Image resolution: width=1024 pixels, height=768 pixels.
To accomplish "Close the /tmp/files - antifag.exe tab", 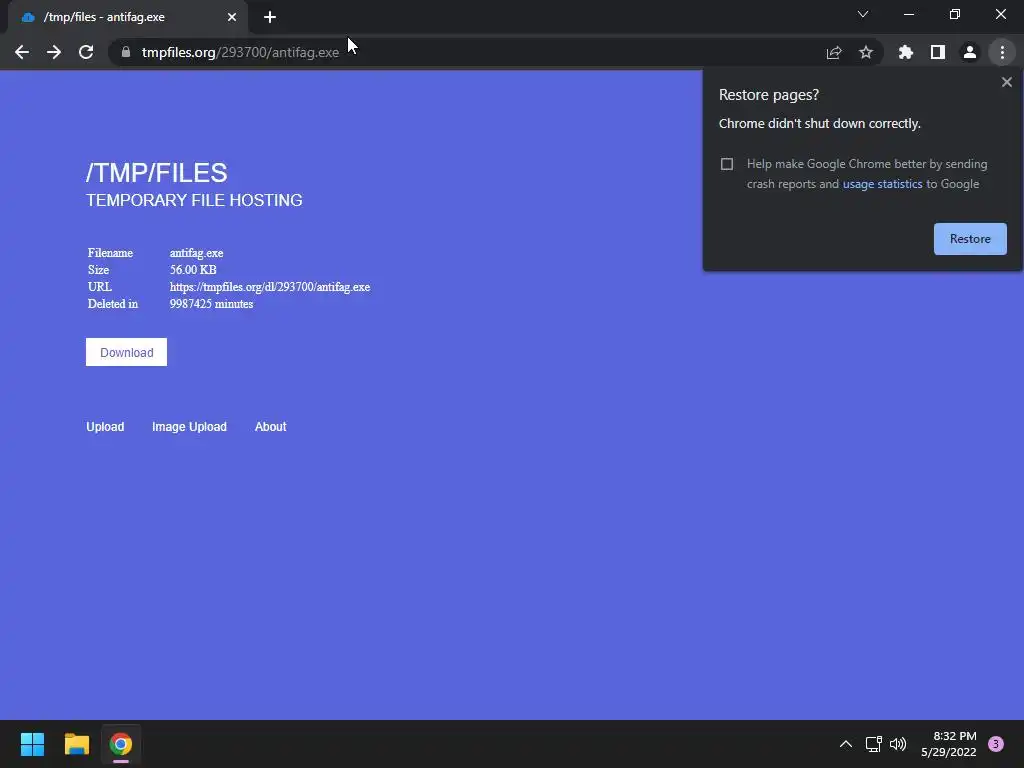I will tap(232, 17).
